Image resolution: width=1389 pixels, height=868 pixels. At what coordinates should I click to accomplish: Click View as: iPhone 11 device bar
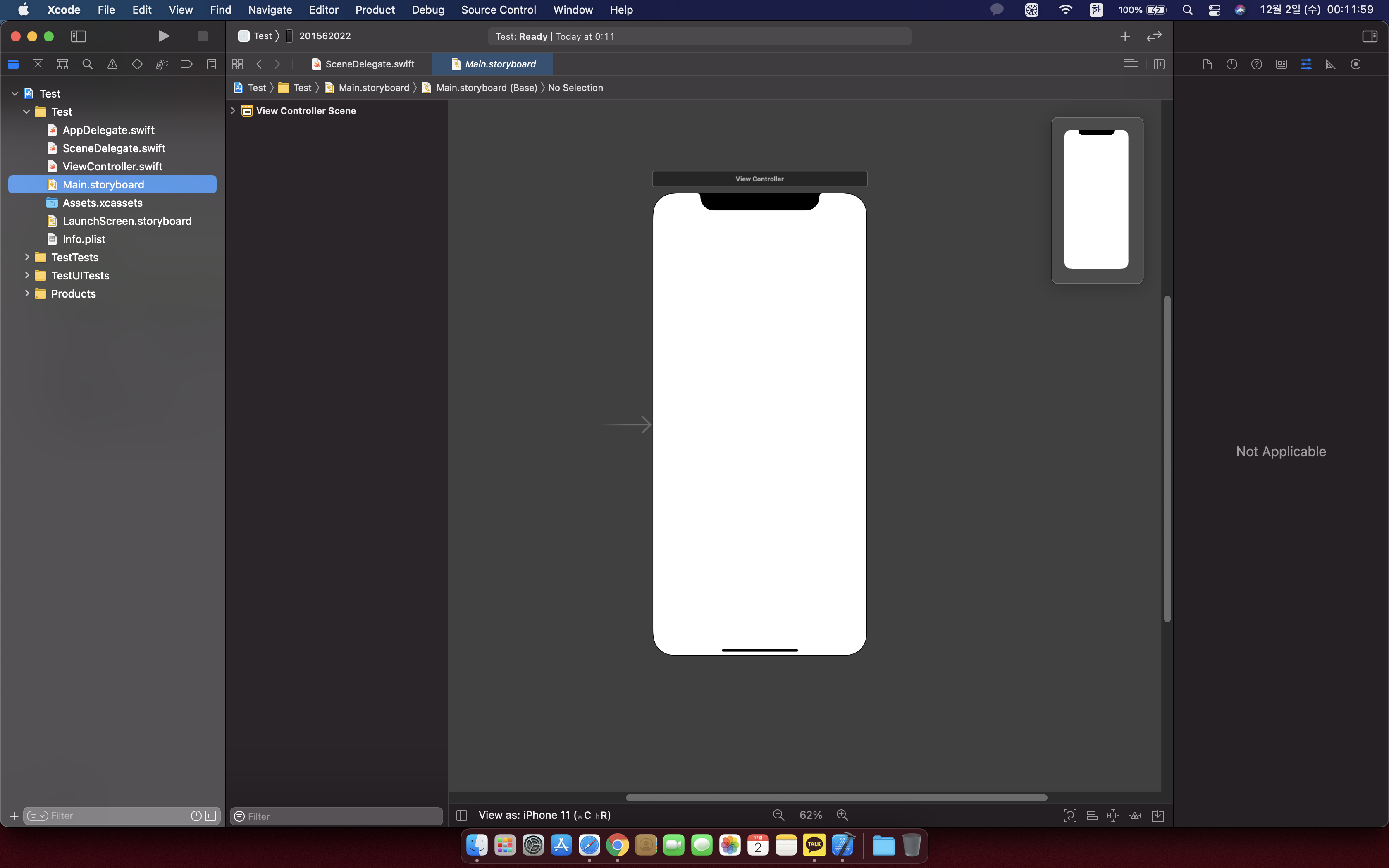pyautogui.click(x=544, y=816)
